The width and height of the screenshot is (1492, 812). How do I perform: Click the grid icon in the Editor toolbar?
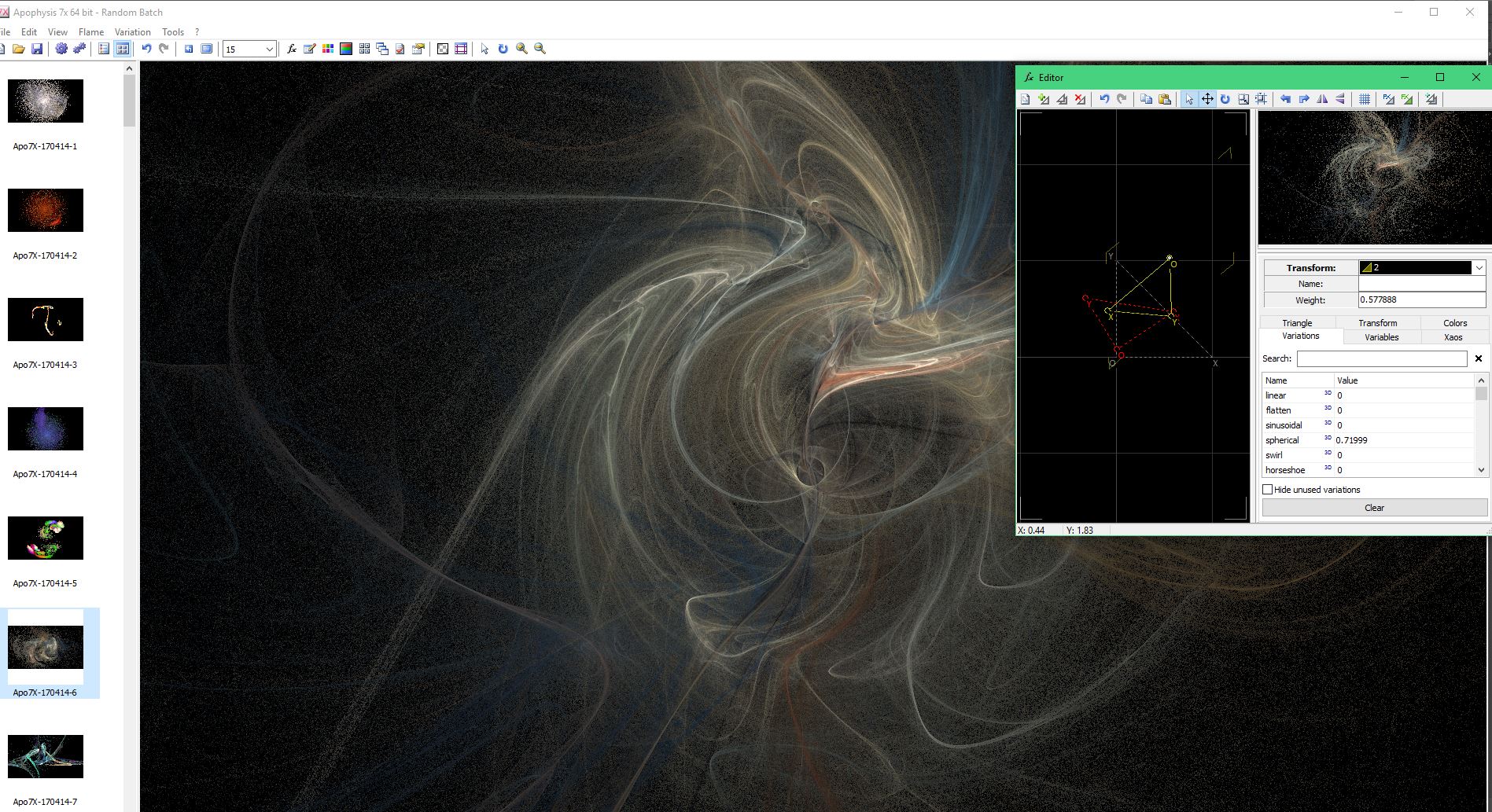point(1365,99)
